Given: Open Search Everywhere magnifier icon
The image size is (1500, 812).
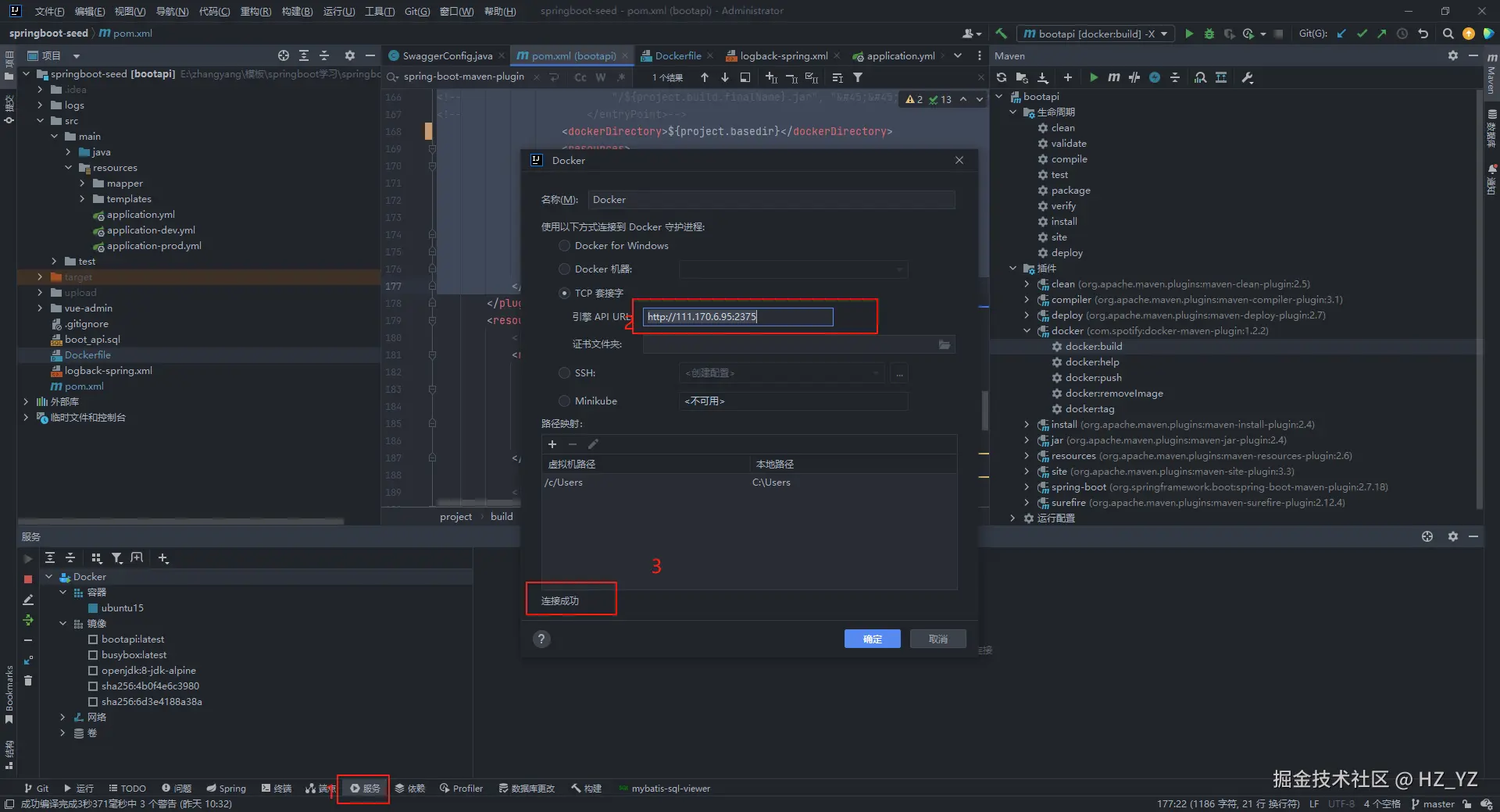Looking at the screenshot, I should tap(1448, 34).
